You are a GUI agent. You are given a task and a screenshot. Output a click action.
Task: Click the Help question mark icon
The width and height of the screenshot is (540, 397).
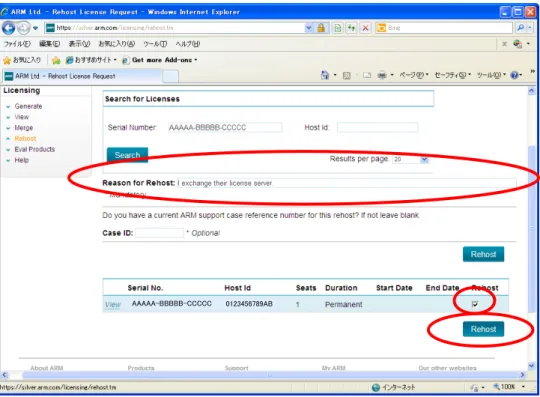click(514, 75)
